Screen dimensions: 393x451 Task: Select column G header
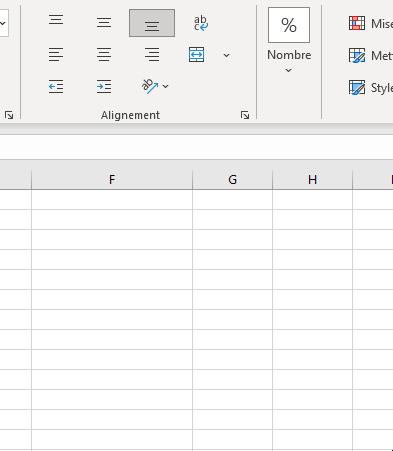click(x=232, y=180)
